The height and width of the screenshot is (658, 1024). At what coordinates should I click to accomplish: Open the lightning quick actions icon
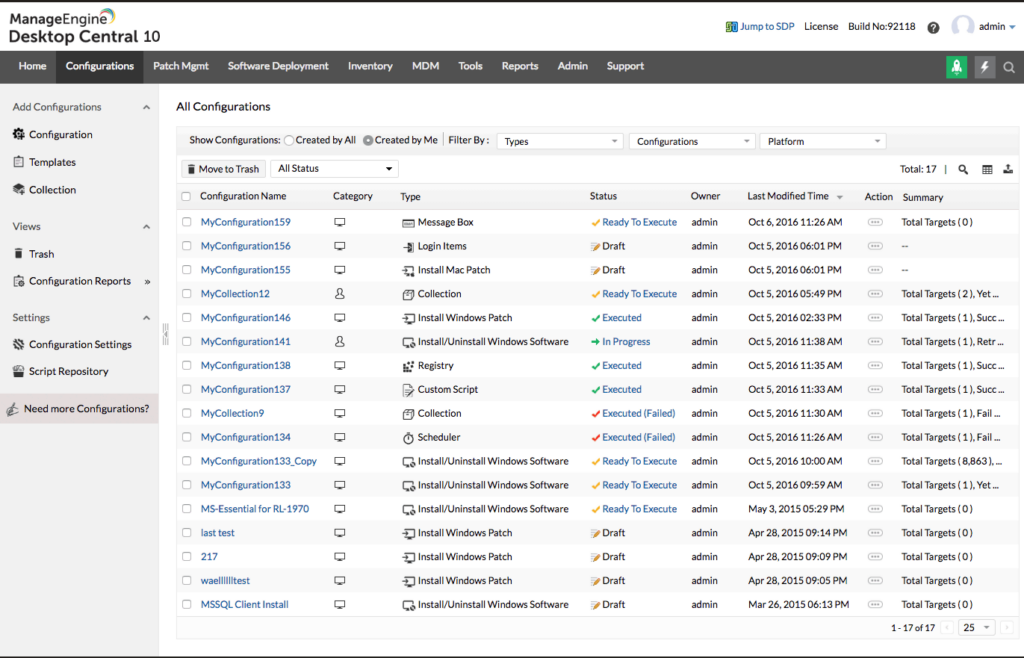(983, 66)
